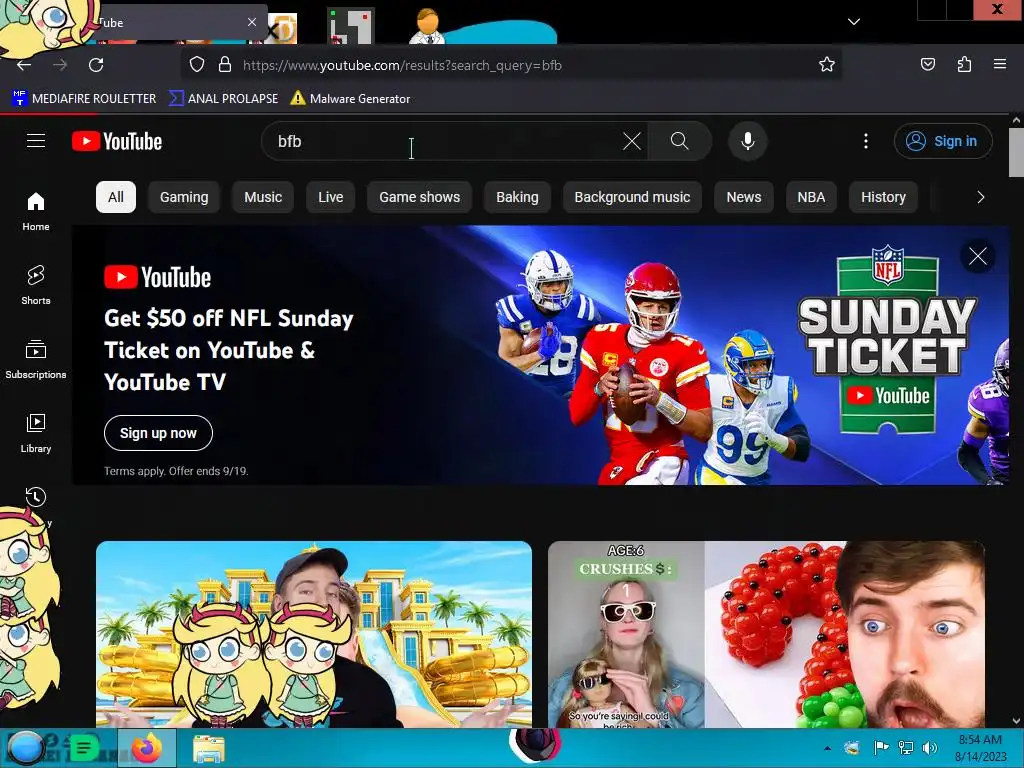Open the YouTube guide hamburger menu
The width and height of the screenshot is (1024, 768).
click(36, 141)
